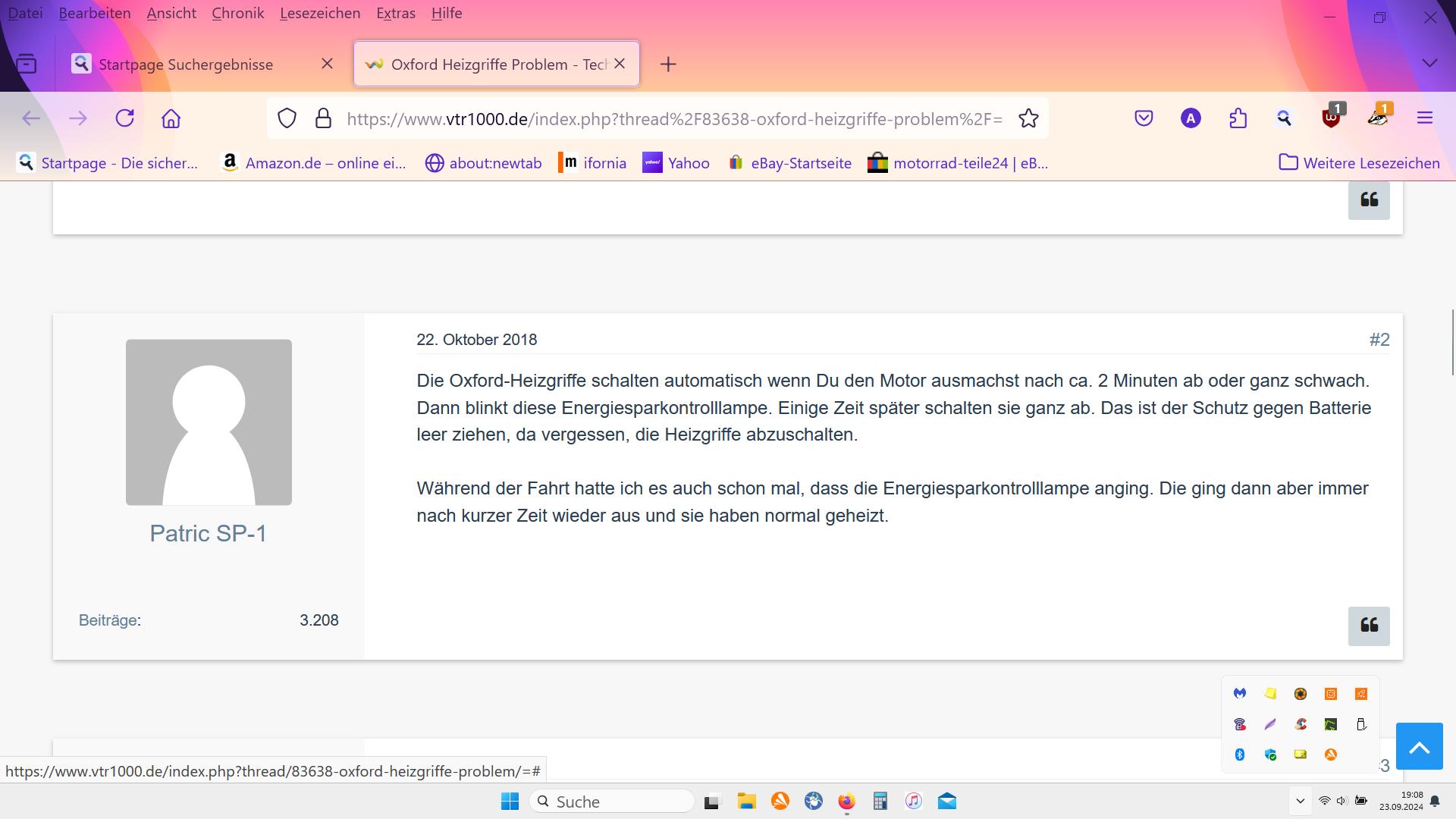Open the Extensions puzzle-piece icon

(1238, 118)
